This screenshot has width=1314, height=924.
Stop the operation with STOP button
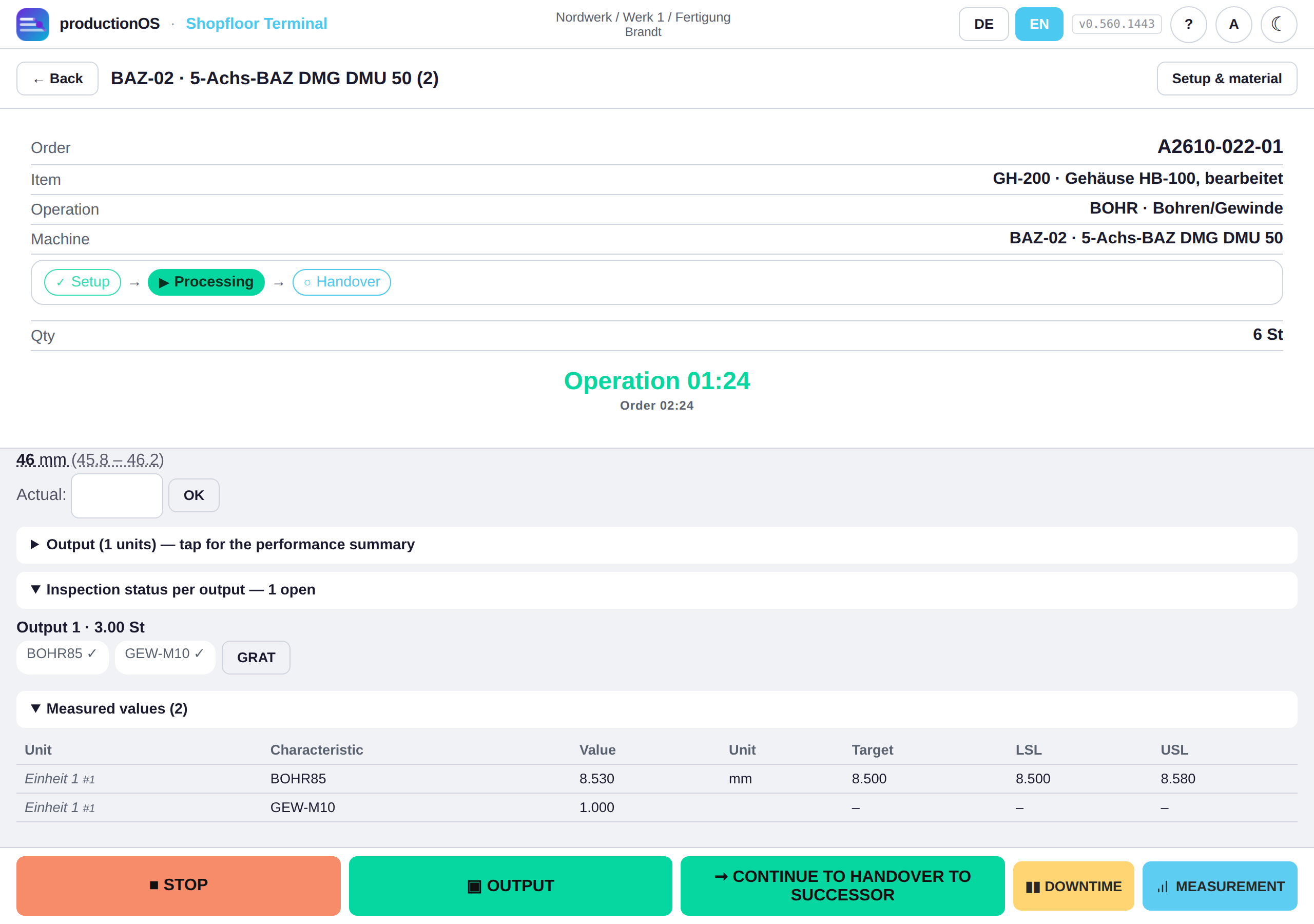click(179, 885)
